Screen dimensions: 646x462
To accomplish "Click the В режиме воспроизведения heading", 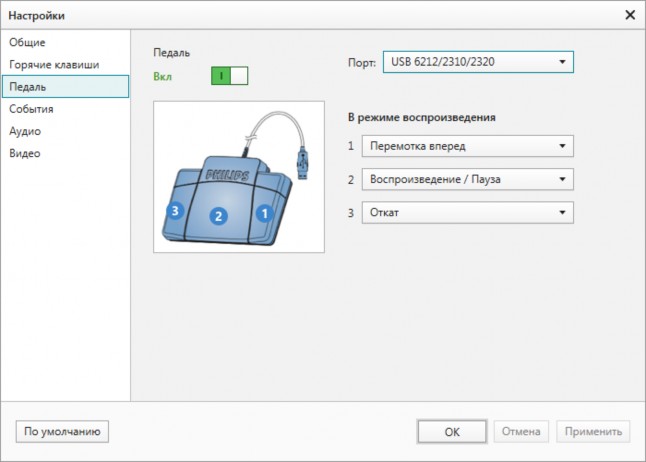I will click(x=421, y=117).
